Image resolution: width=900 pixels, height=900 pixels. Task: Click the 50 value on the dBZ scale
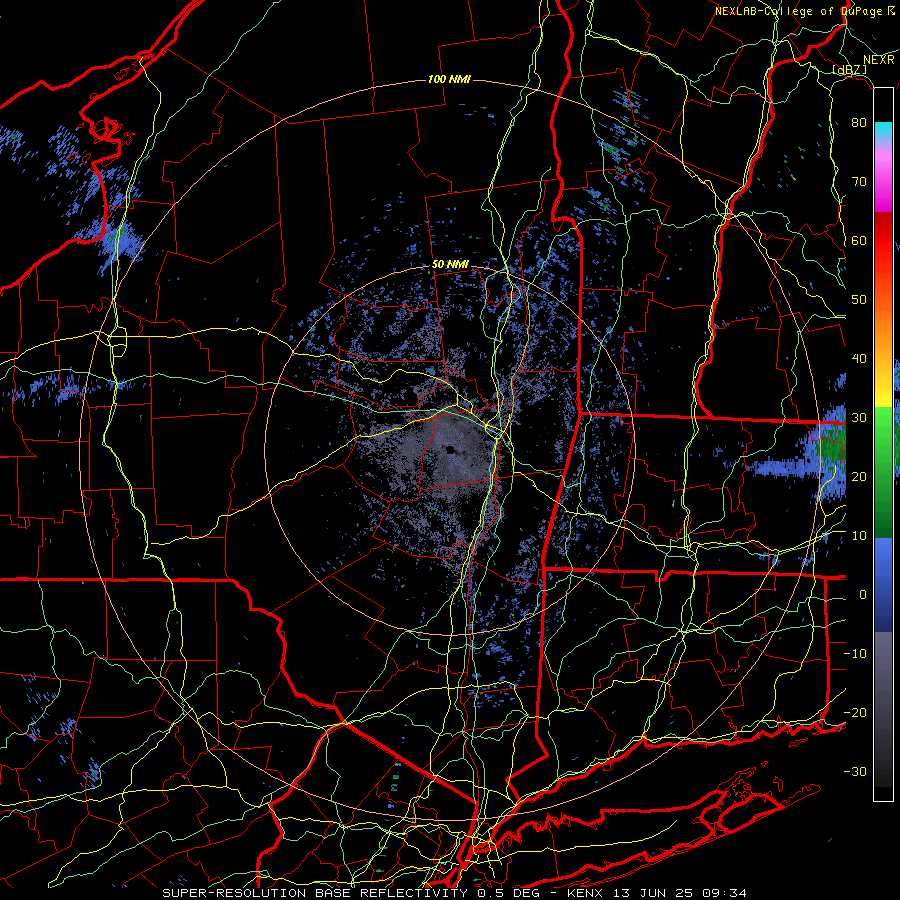point(859,300)
